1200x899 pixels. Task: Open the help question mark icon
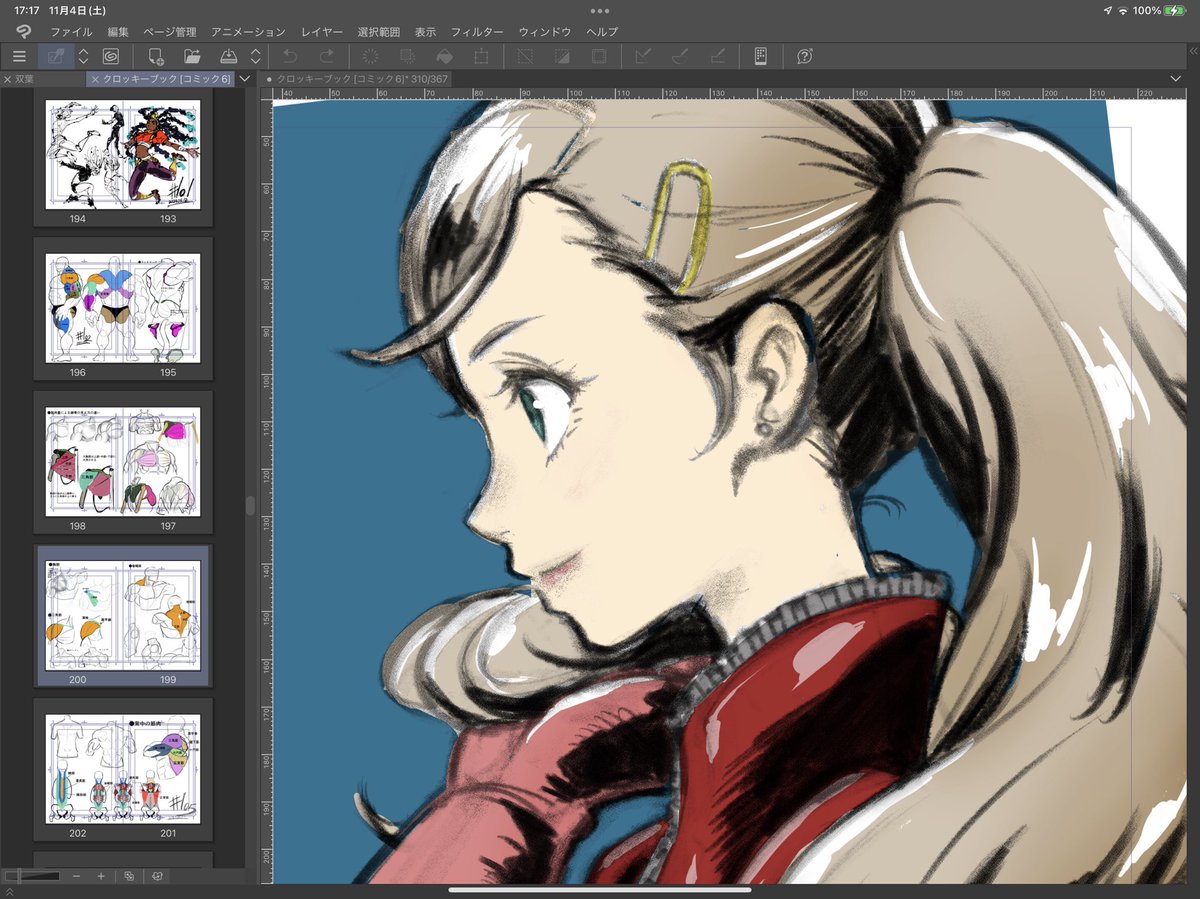point(804,57)
